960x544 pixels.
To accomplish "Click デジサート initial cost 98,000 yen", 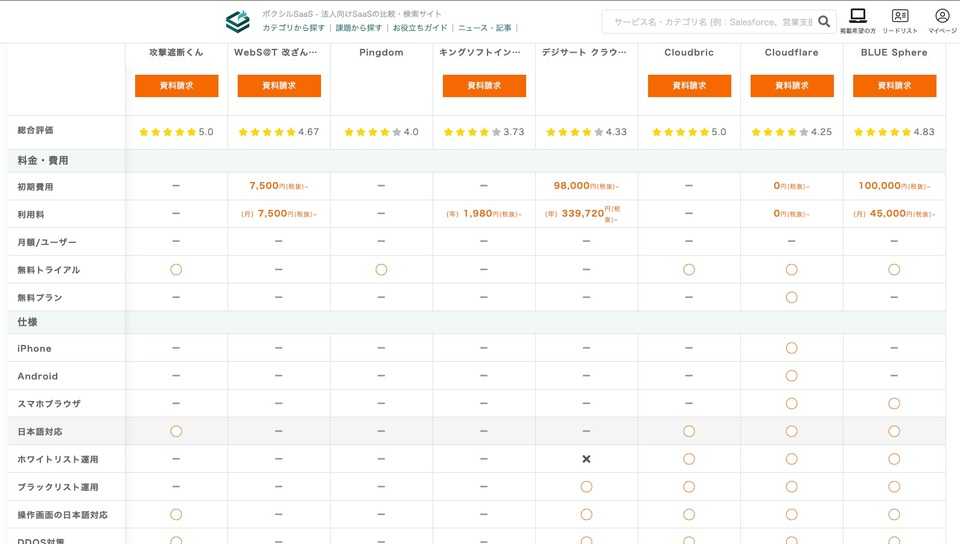I will [587, 185].
